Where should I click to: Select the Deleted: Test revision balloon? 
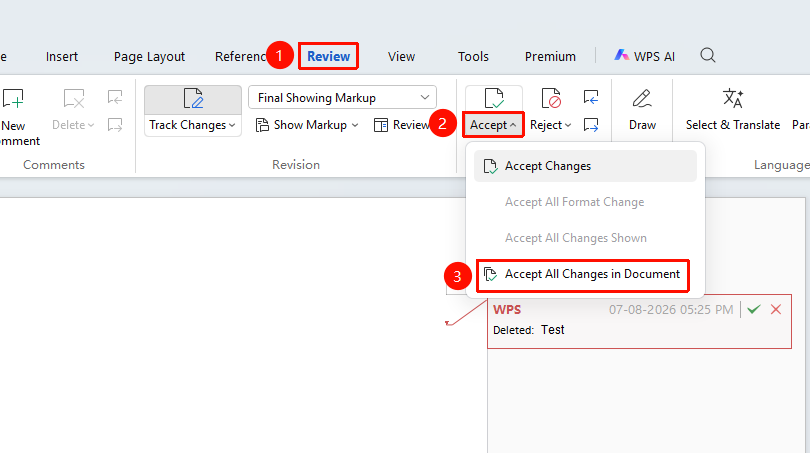[640, 322]
